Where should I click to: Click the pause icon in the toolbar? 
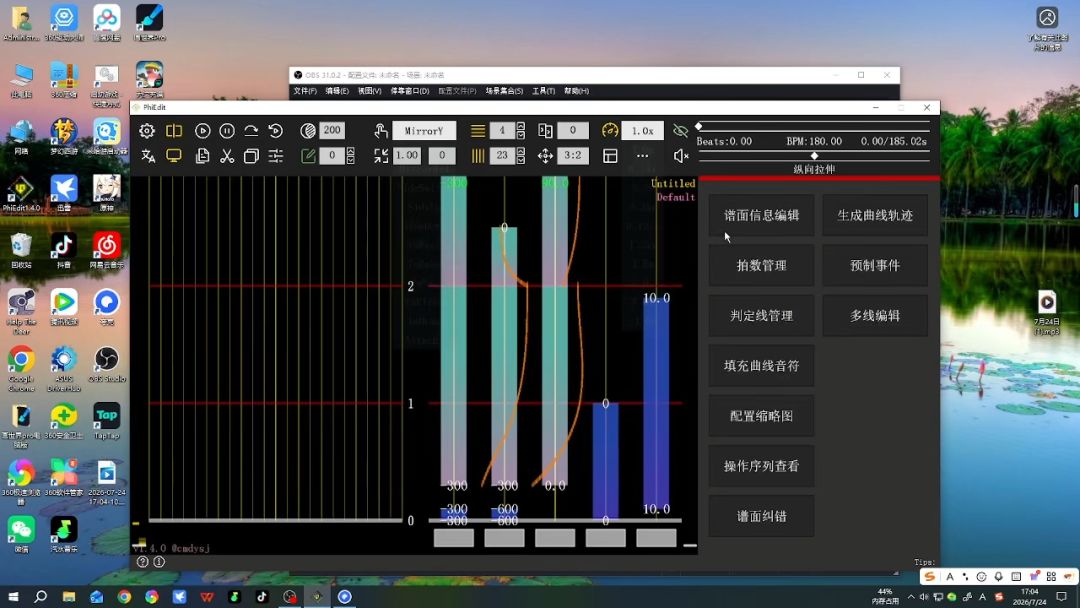coord(227,131)
